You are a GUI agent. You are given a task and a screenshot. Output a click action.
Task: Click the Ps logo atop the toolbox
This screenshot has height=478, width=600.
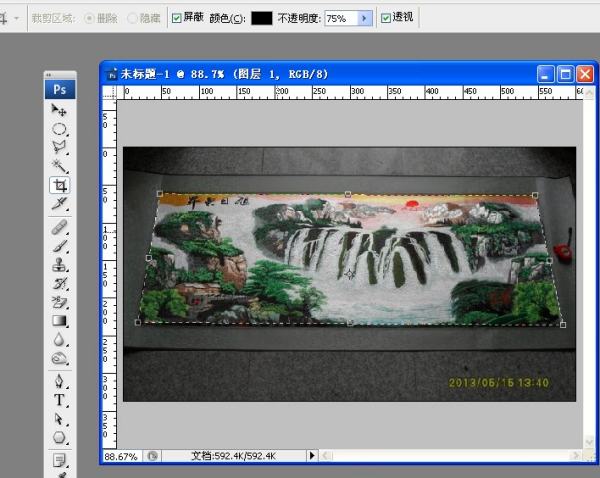pos(60,90)
